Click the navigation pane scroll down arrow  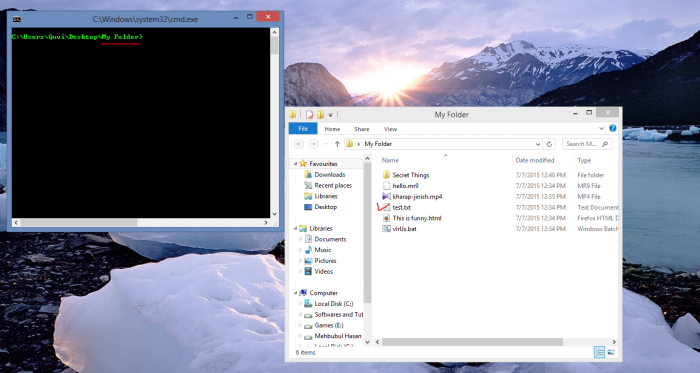[x=367, y=342]
